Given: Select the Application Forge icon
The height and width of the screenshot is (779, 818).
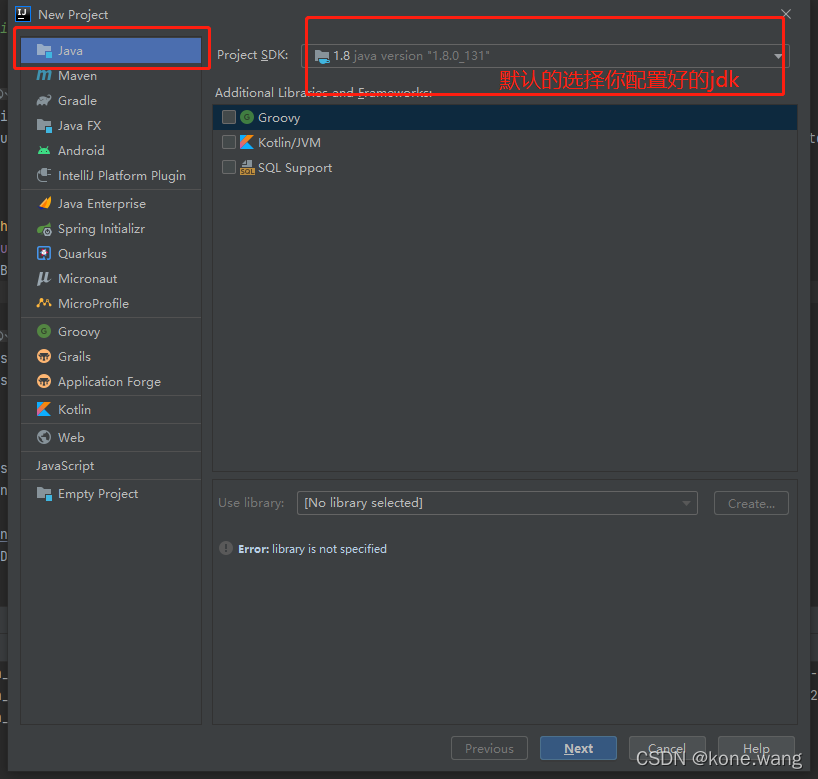Looking at the screenshot, I should 44,381.
